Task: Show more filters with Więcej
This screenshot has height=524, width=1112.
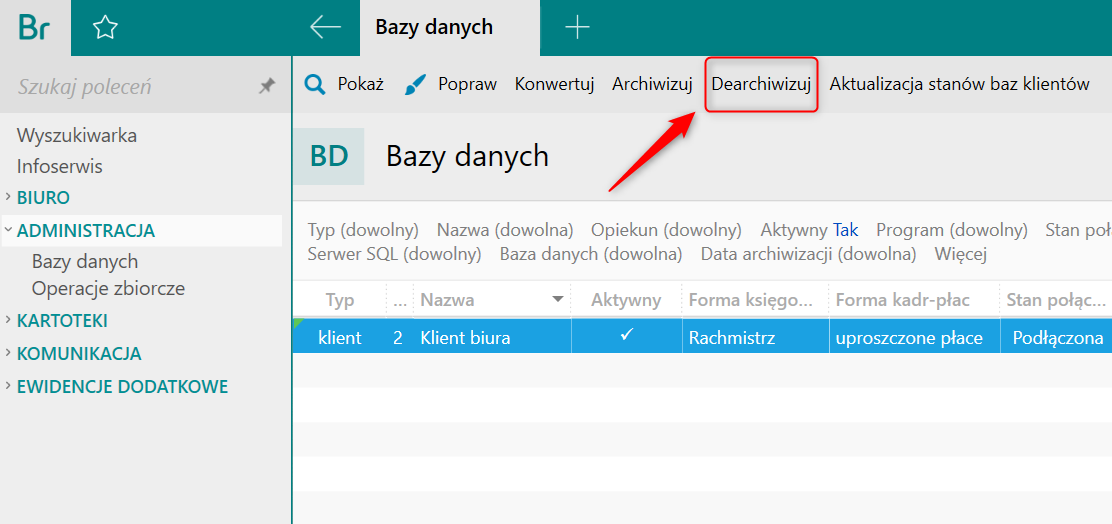Action: tap(961, 253)
